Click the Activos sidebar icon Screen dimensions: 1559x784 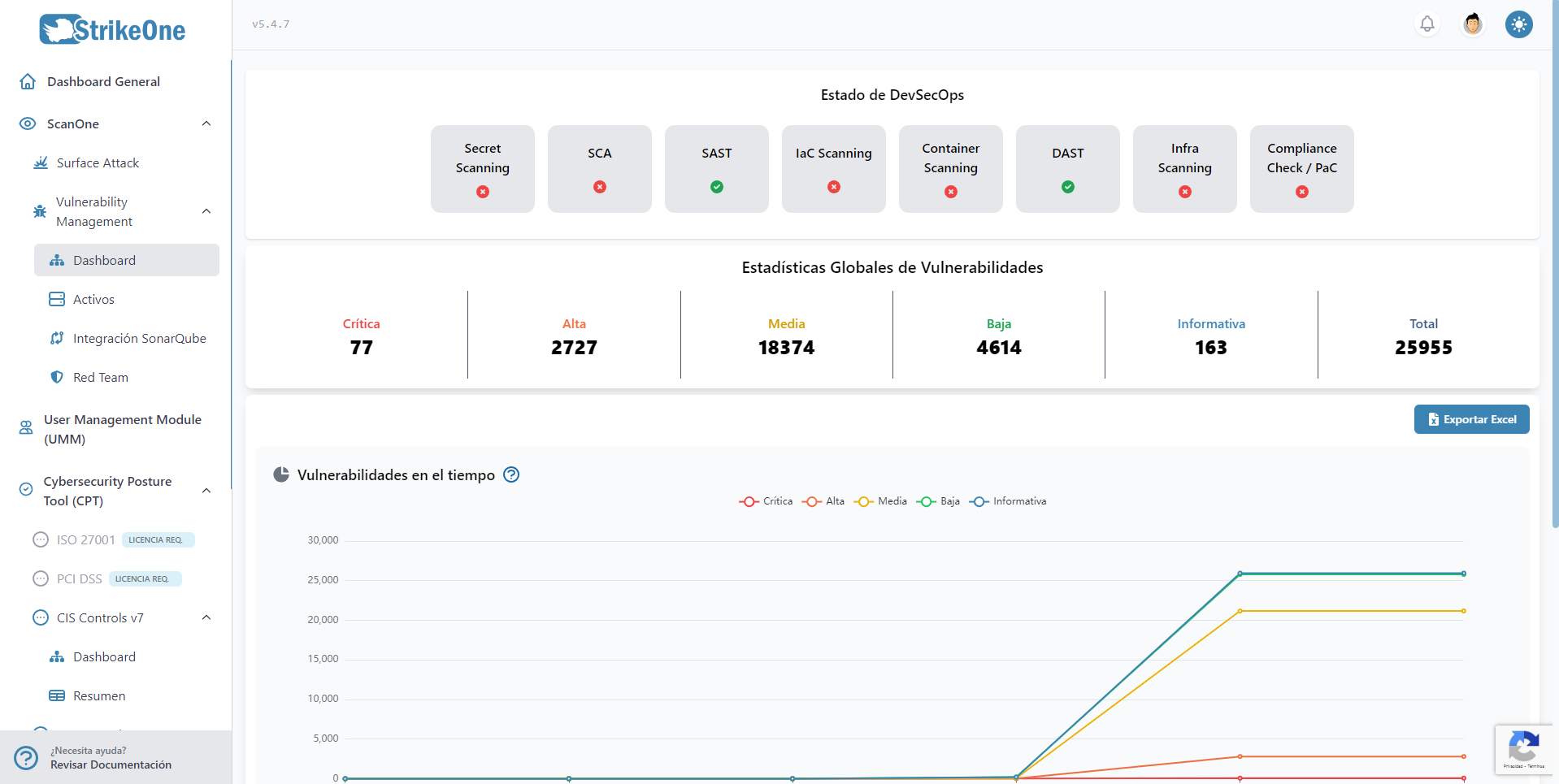point(57,299)
